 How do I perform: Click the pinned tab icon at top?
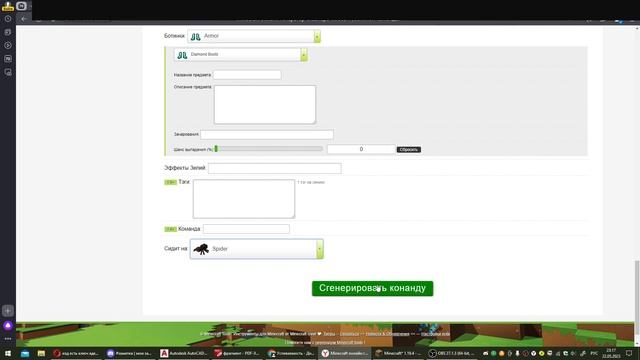point(21,6)
